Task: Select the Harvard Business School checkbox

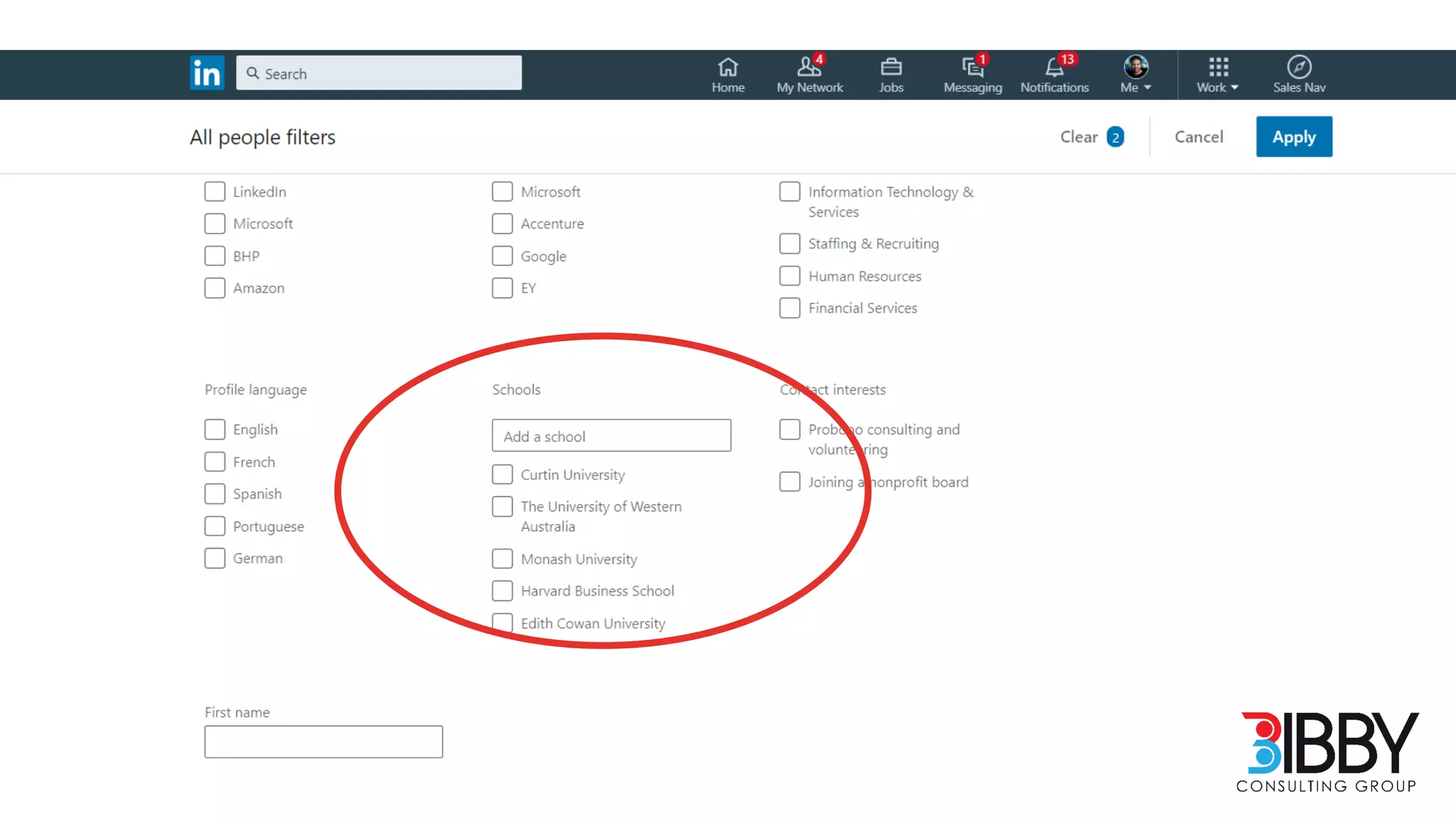Action: pos(502,591)
